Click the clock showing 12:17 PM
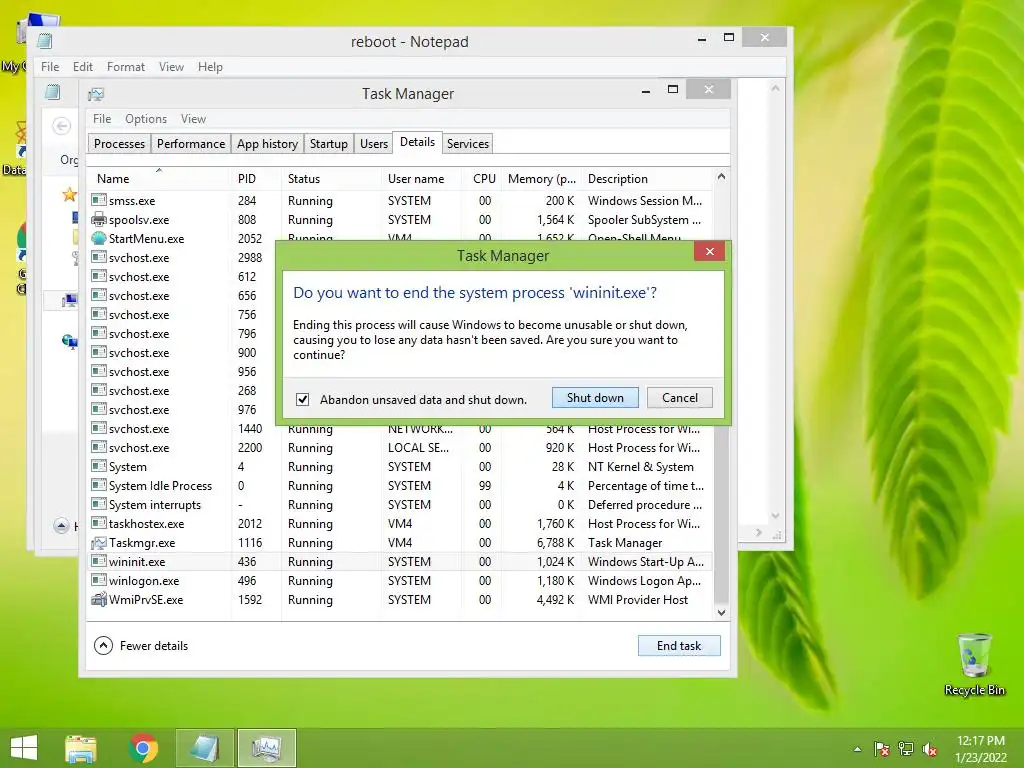This screenshot has height=768, width=1024. (980, 741)
